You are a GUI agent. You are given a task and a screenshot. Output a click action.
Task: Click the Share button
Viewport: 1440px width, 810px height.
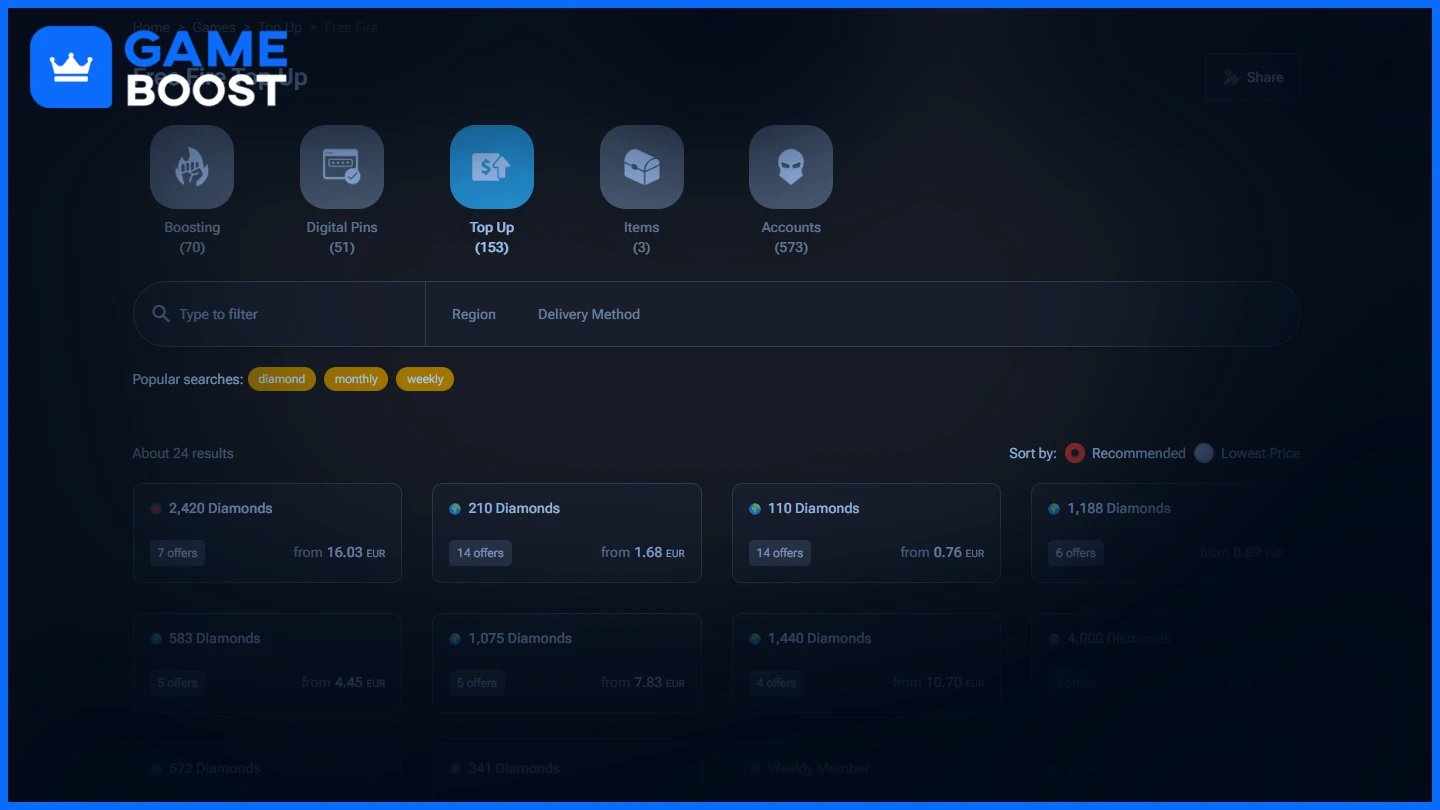[x=1253, y=77]
